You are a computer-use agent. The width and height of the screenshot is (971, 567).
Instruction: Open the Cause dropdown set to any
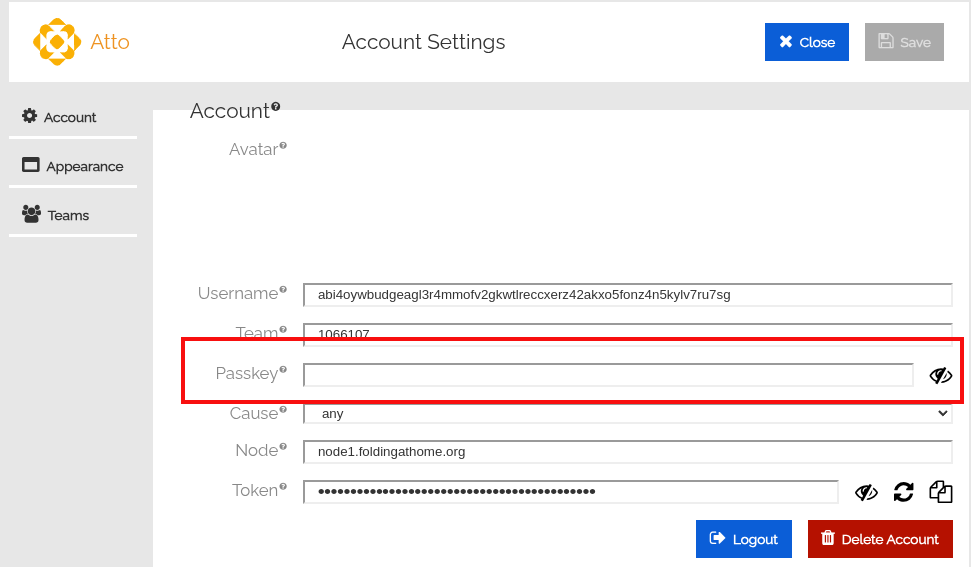click(x=627, y=413)
